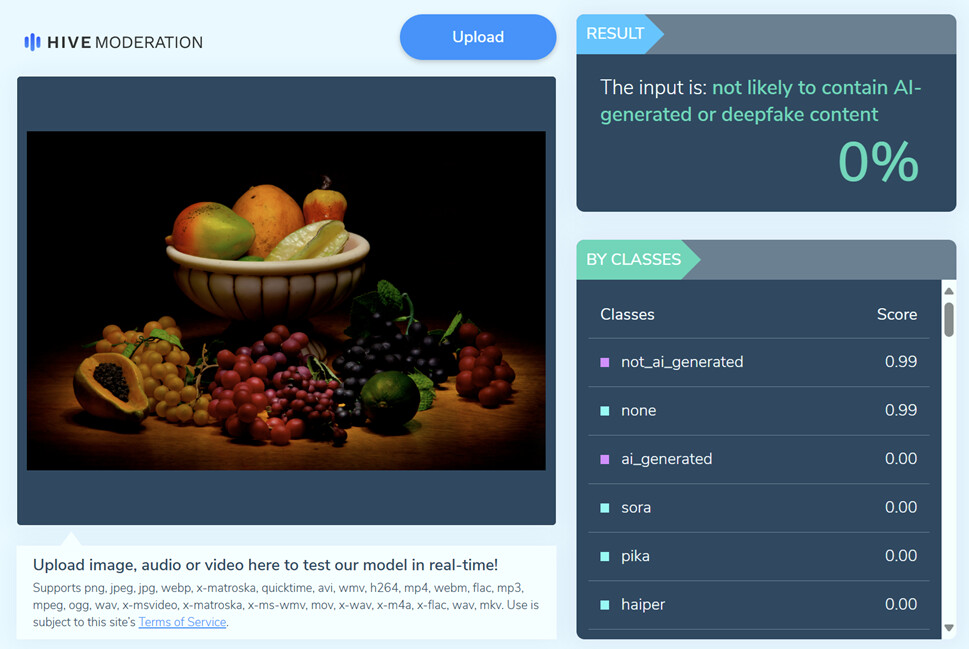Image resolution: width=969 pixels, height=649 pixels.
Task: Click the uploaded fruit bowl image
Action: tap(286, 300)
